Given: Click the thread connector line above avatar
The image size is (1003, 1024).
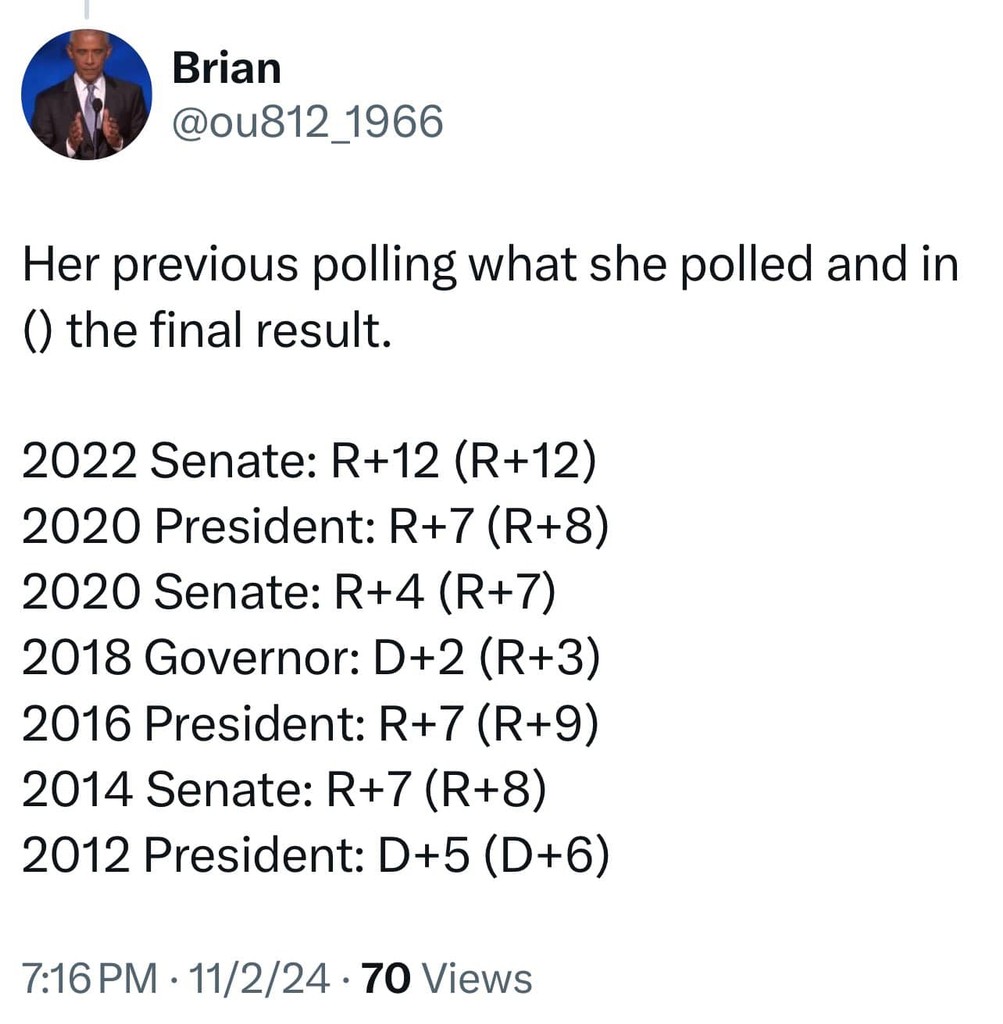Looking at the screenshot, I should (x=85, y=9).
